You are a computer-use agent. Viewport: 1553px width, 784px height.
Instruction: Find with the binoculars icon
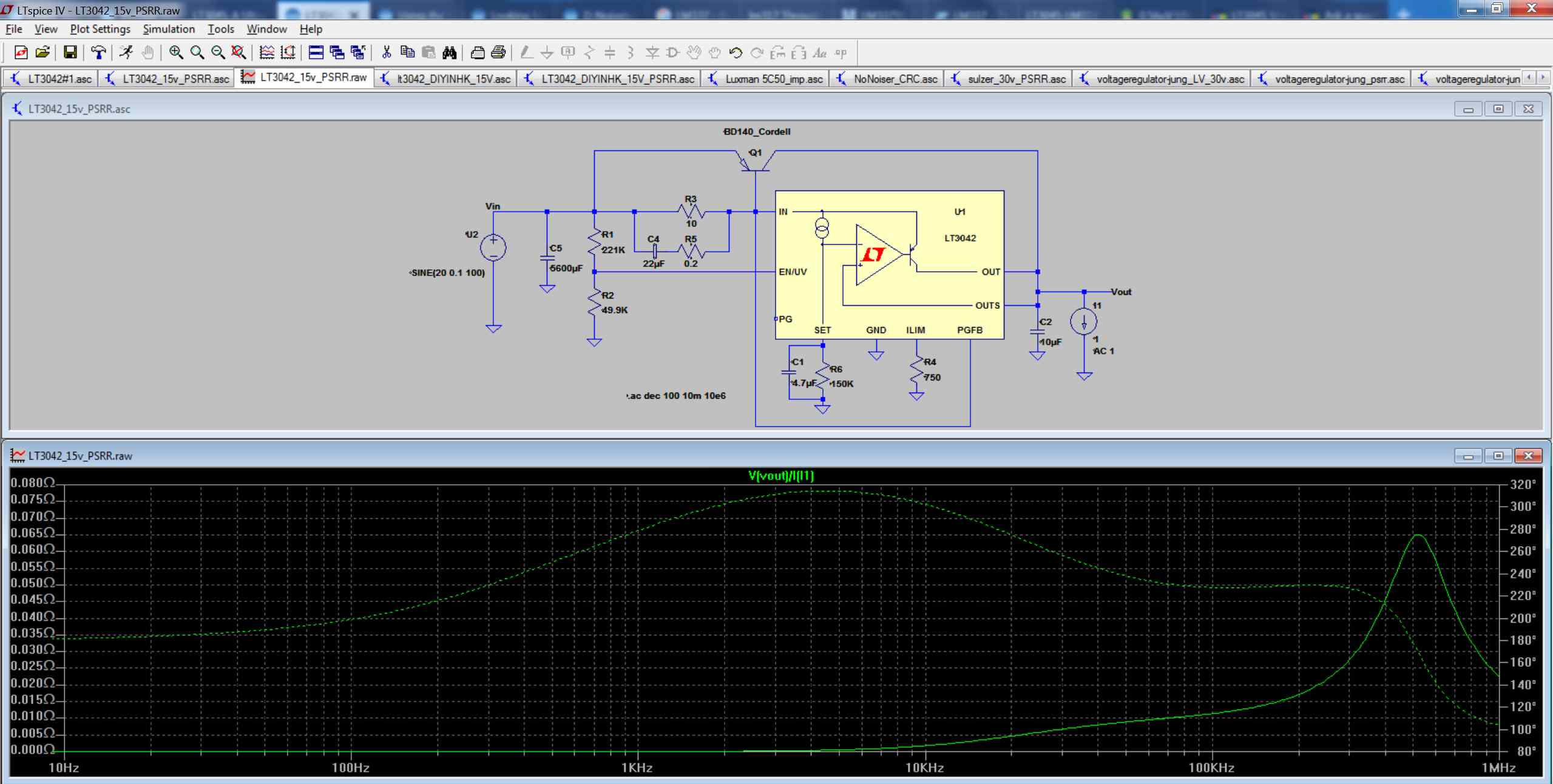tap(450, 53)
